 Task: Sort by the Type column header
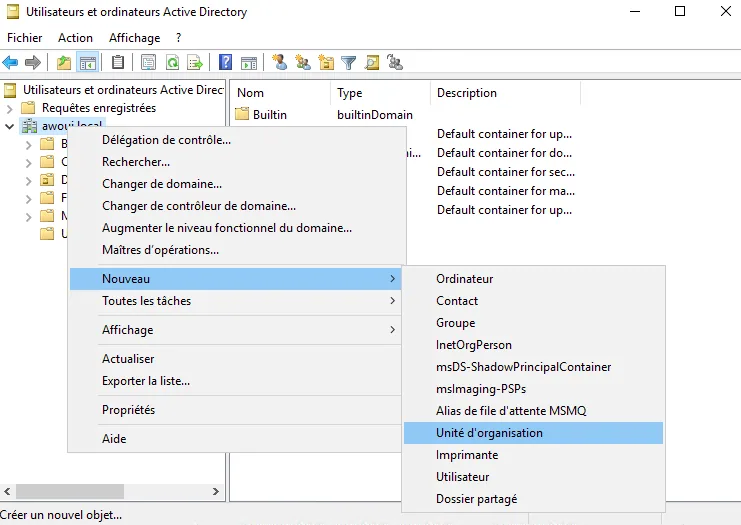[380, 93]
